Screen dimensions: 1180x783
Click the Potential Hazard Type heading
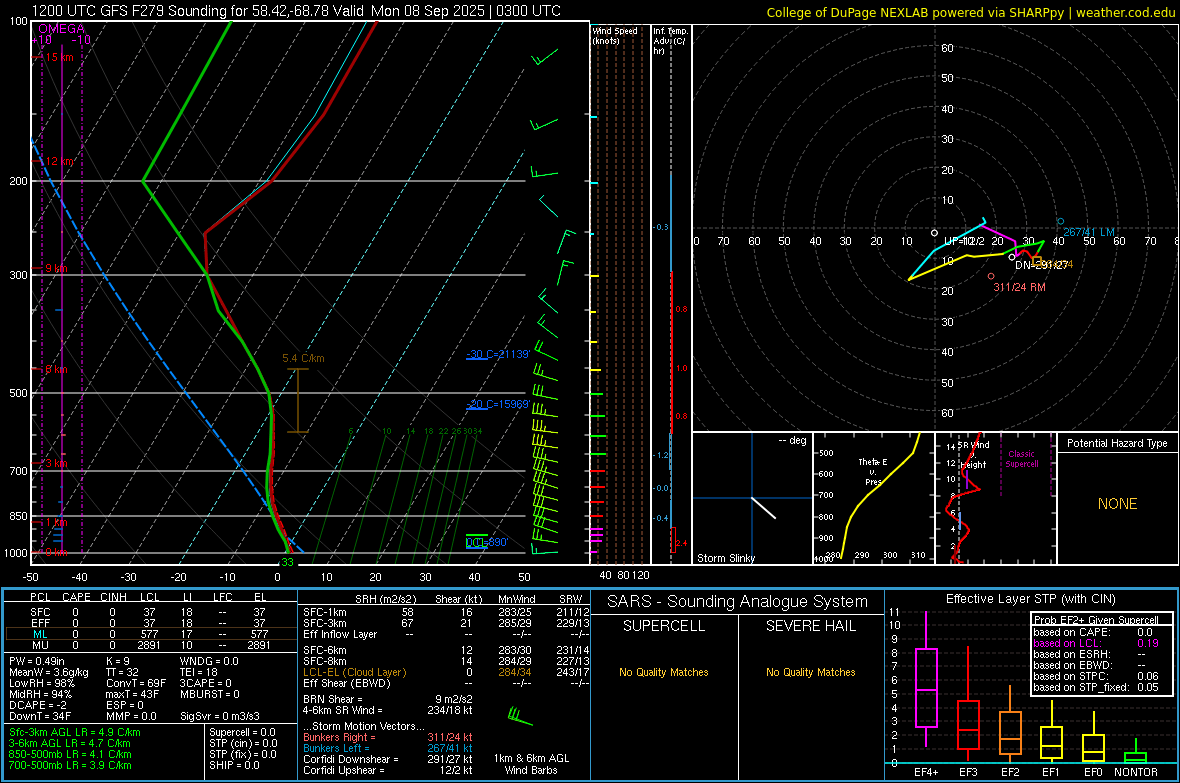1117,443
